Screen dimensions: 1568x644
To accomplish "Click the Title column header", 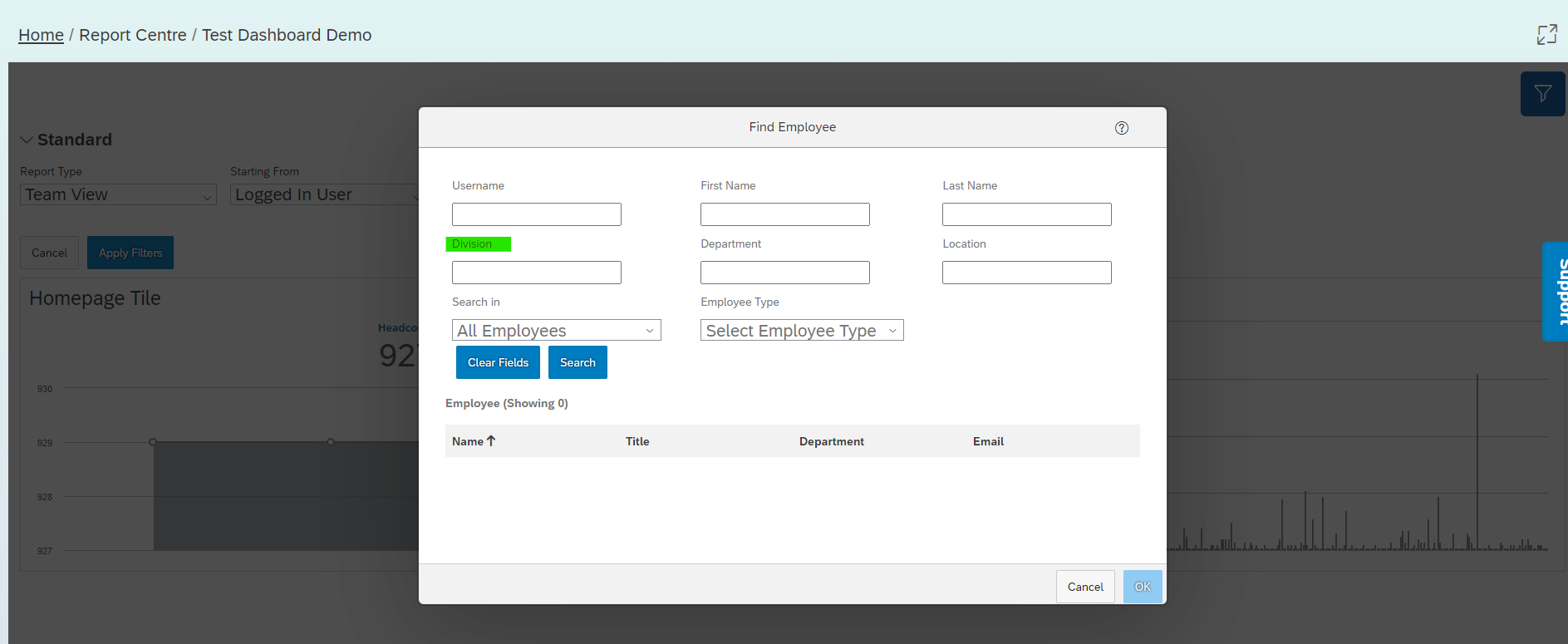I will pyautogui.click(x=637, y=441).
